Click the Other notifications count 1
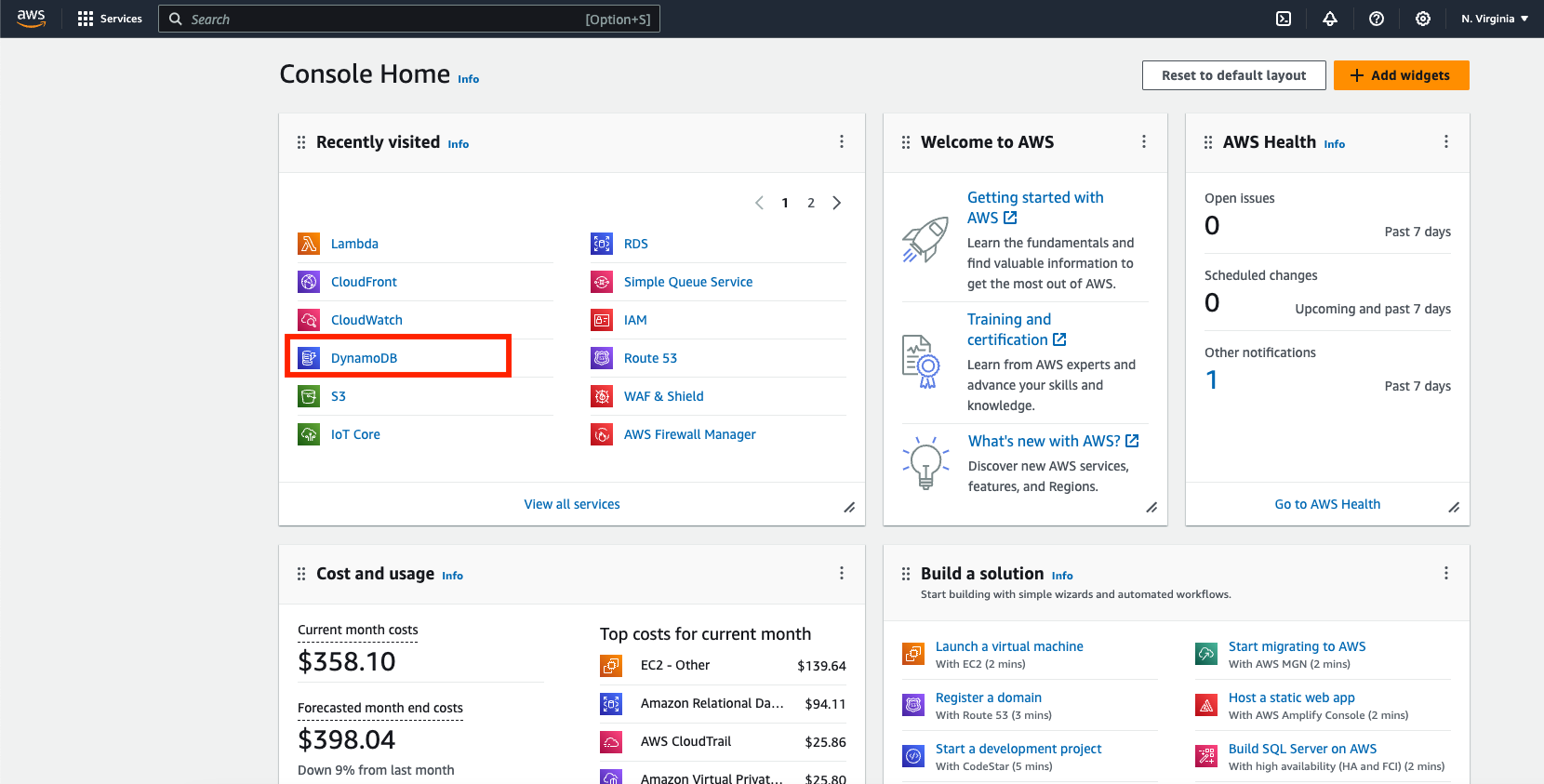 pyautogui.click(x=1212, y=379)
